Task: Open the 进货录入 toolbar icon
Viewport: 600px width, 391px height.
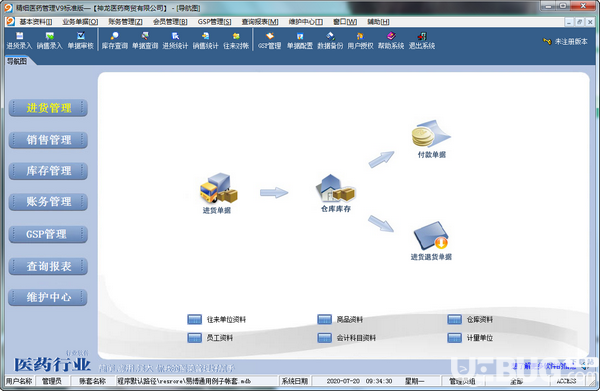Action: coord(19,41)
